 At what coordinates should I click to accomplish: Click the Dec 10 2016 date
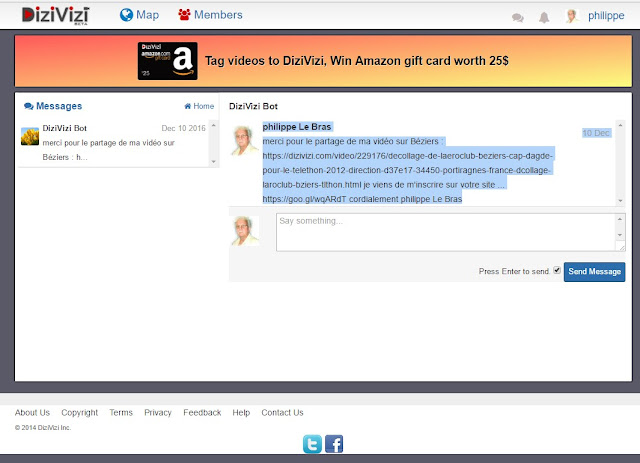coord(183,128)
